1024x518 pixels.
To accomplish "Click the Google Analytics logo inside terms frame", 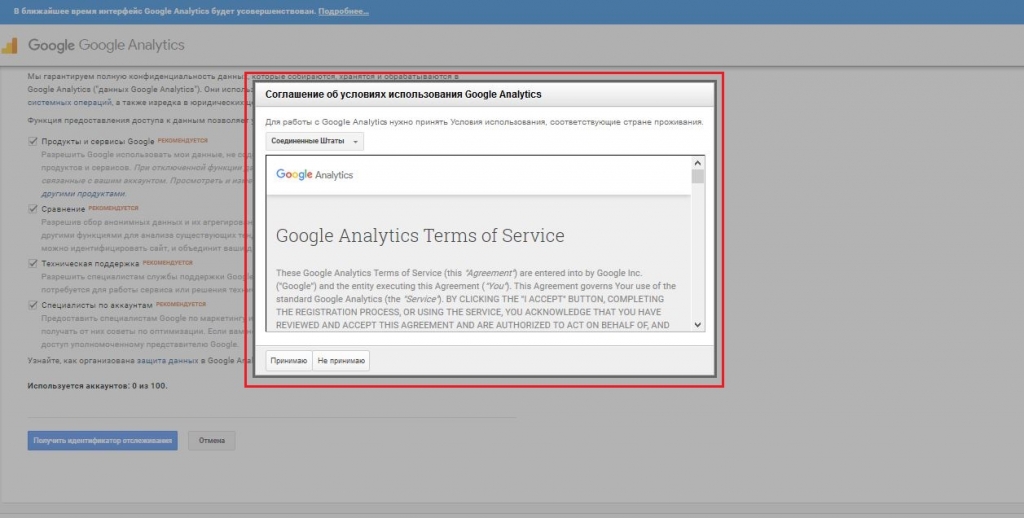I will click(314, 174).
